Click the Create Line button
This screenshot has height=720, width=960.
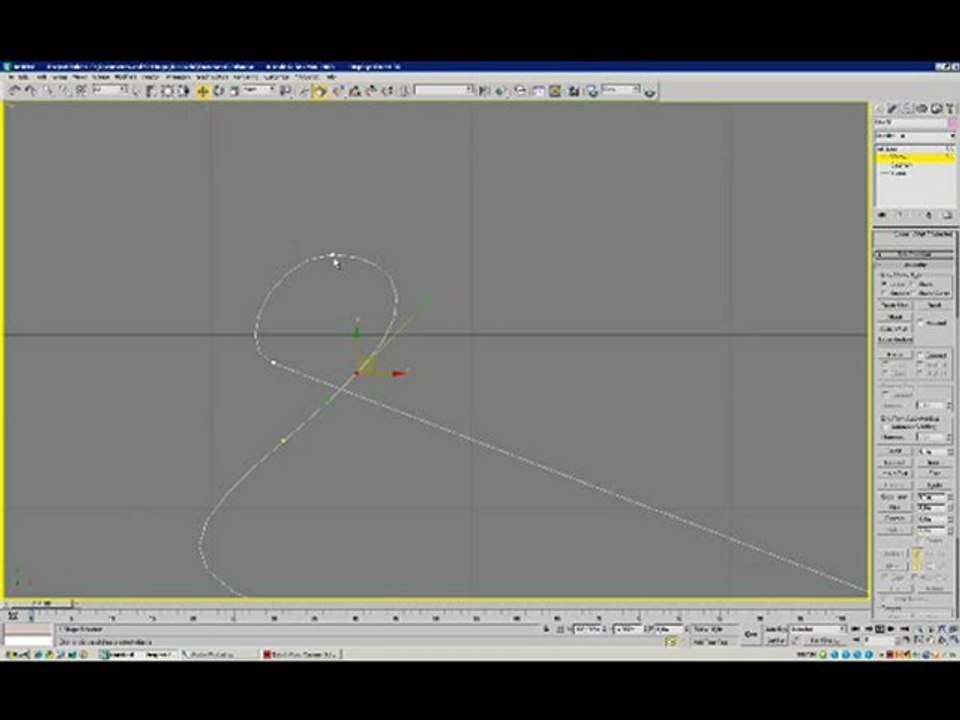895,305
